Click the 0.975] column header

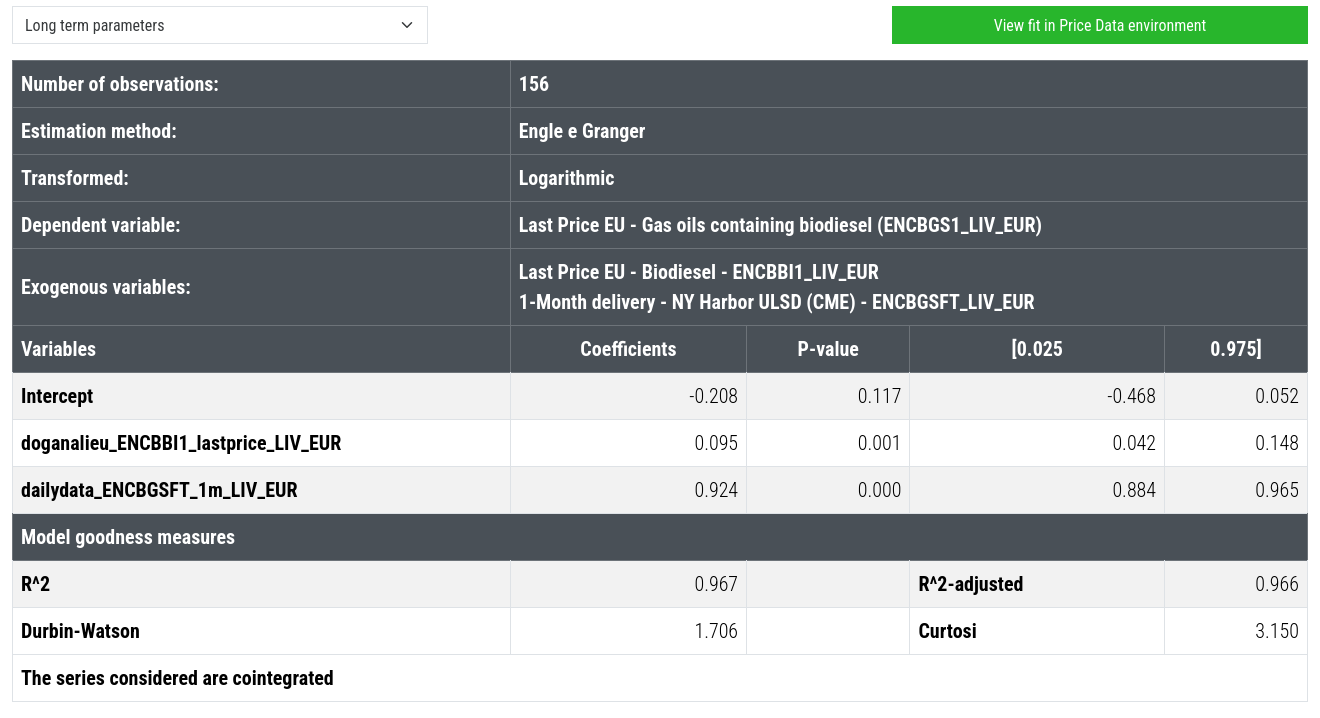pos(1236,349)
